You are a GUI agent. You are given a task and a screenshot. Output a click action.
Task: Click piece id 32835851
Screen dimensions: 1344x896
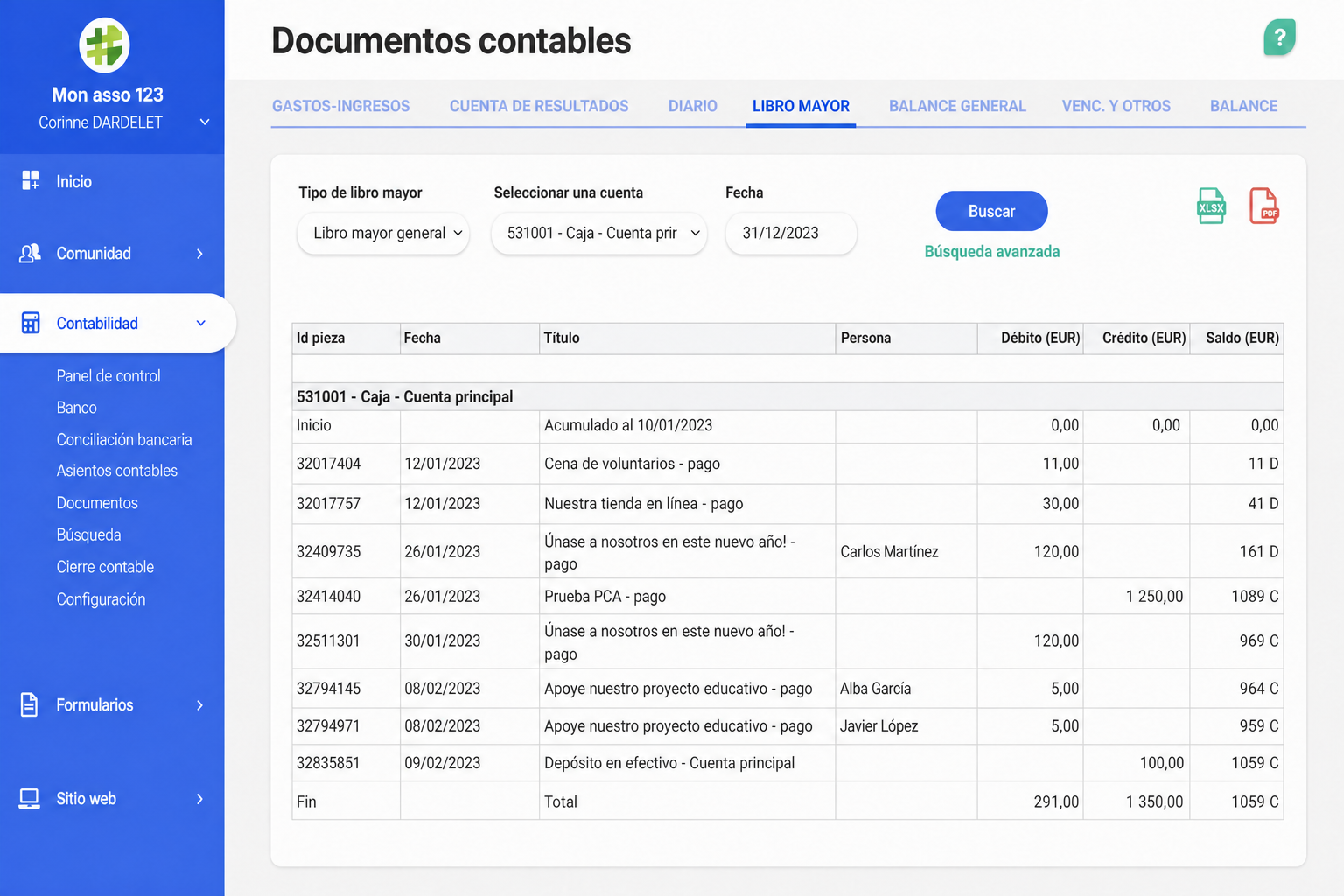coord(328,763)
